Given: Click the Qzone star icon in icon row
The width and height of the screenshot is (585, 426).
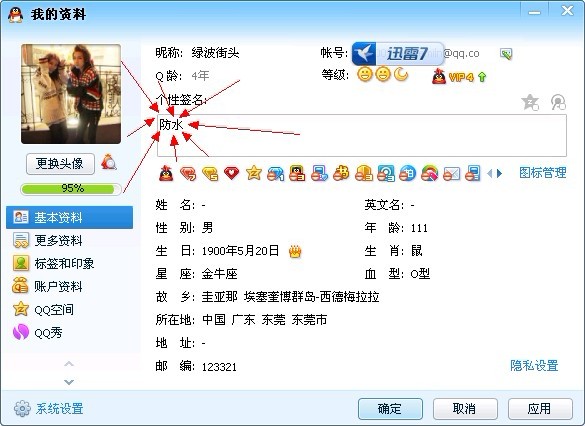Looking at the screenshot, I should [x=254, y=173].
